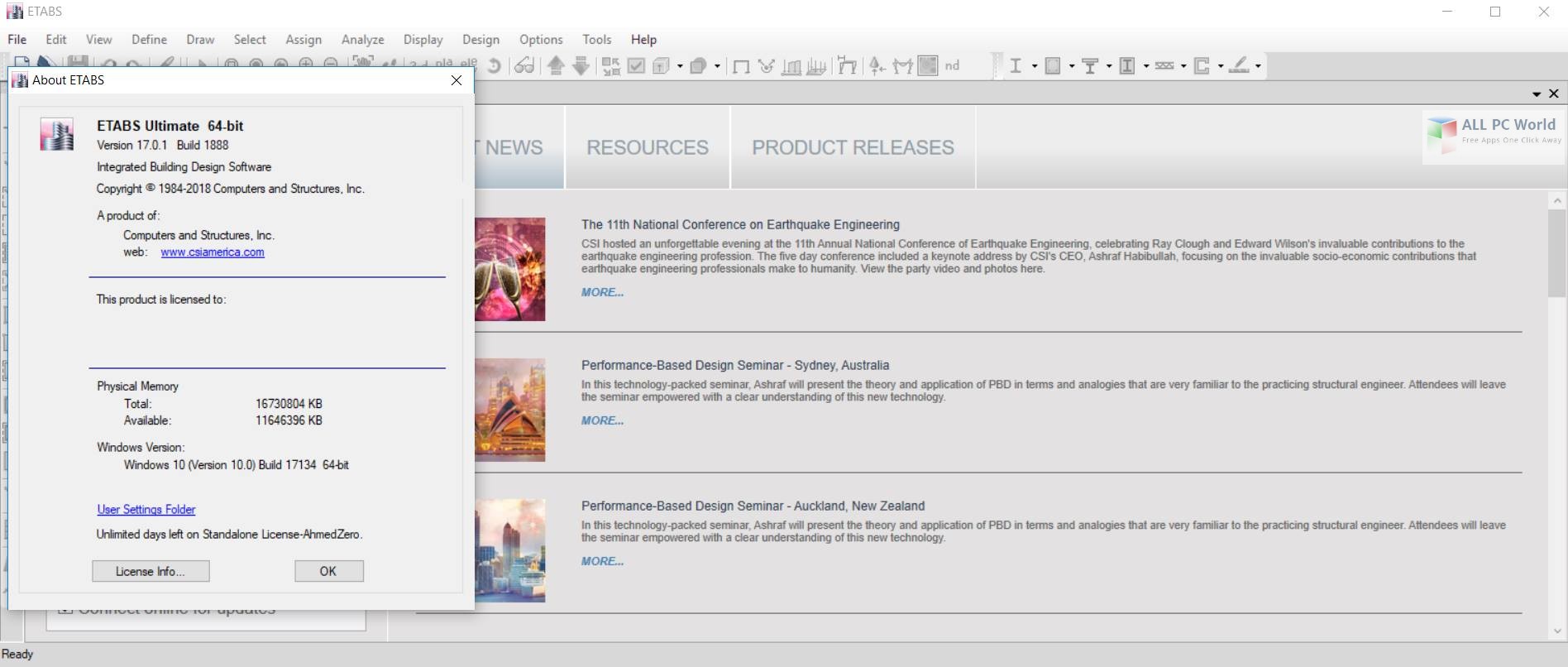Click the shear wall C-shape icon
This screenshot has width=1568, height=667.
pyautogui.click(x=1202, y=66)
